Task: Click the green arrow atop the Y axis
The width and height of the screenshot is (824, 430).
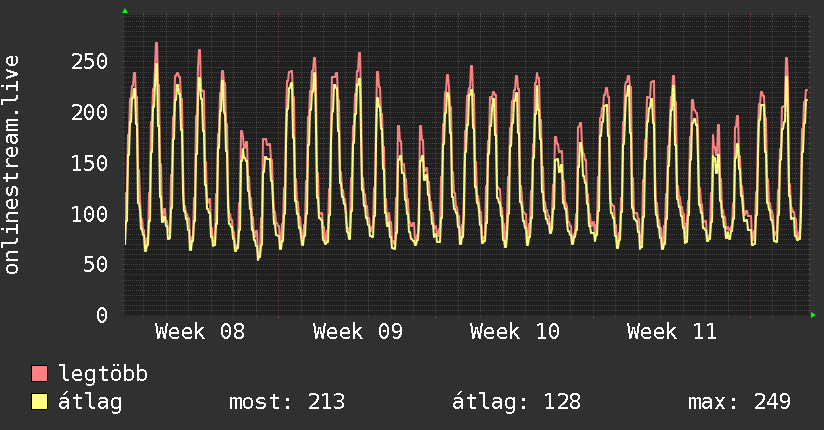Action: tap(125, 11)
